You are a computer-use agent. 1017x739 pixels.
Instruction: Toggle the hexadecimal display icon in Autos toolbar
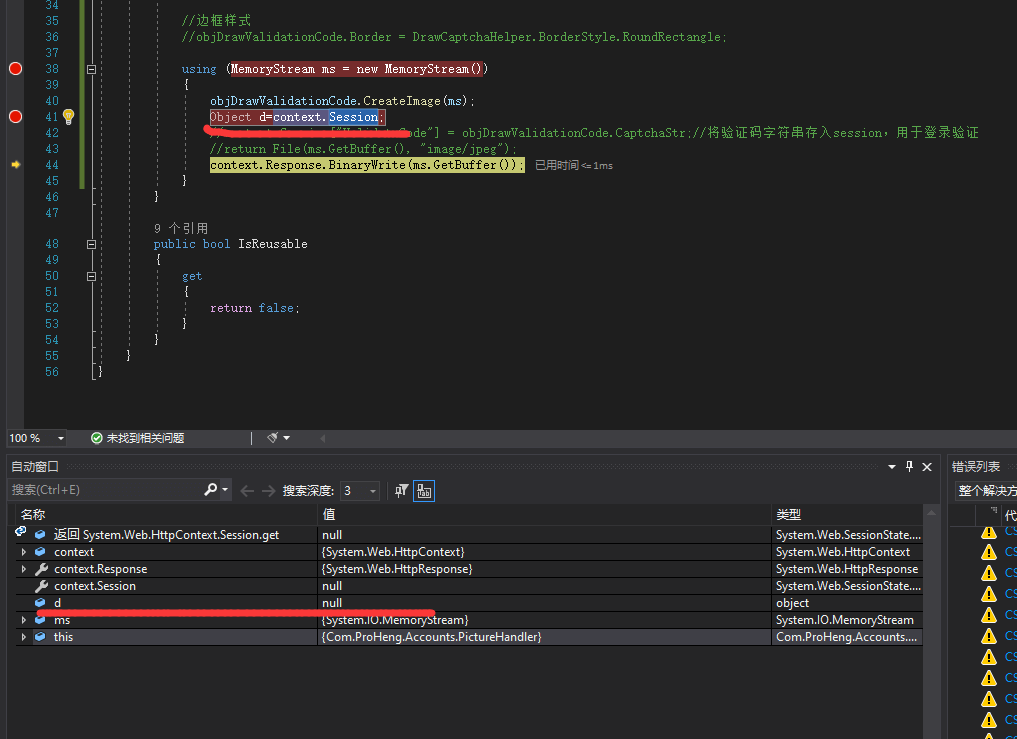pyautogui.click(x=424, y=491)
